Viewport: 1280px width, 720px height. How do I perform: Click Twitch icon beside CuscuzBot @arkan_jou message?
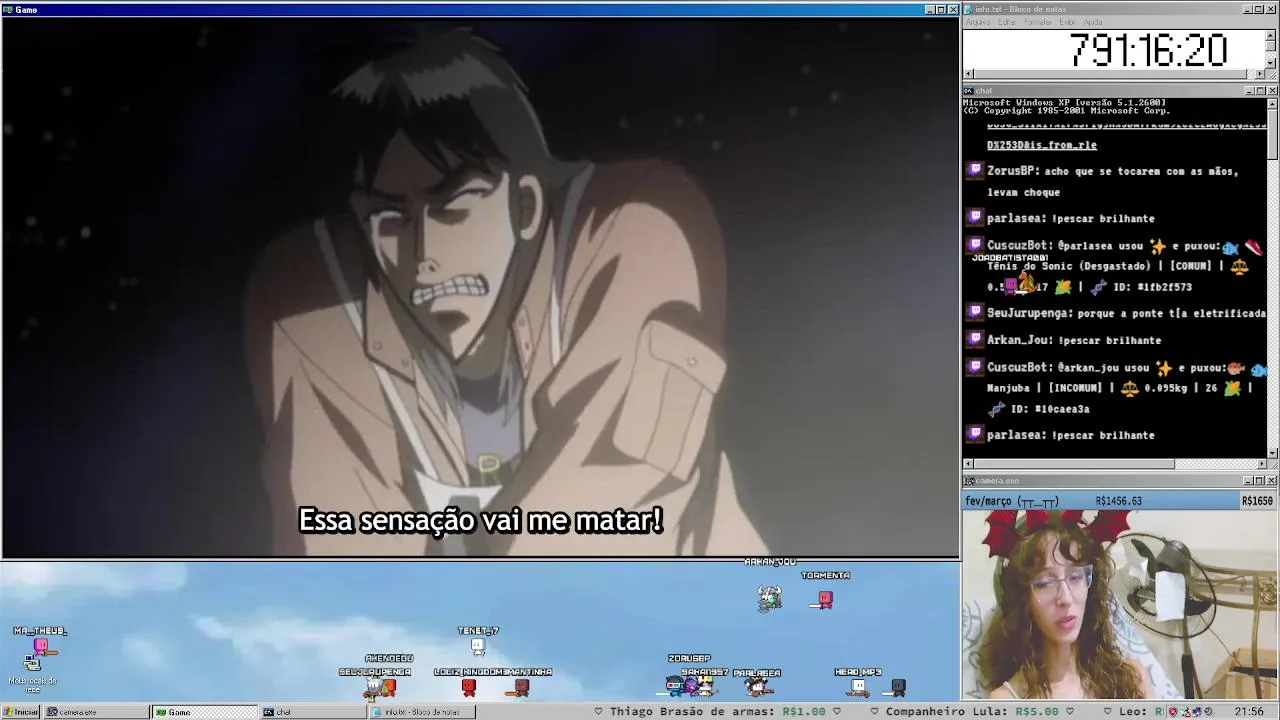(975, 367)
